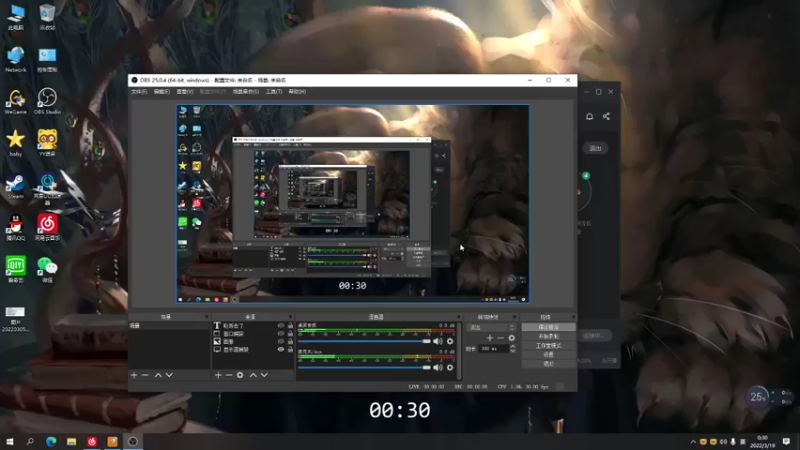Select the display capture source row
Viewport: 800px width, 450px height.
[x=254, y=349]
